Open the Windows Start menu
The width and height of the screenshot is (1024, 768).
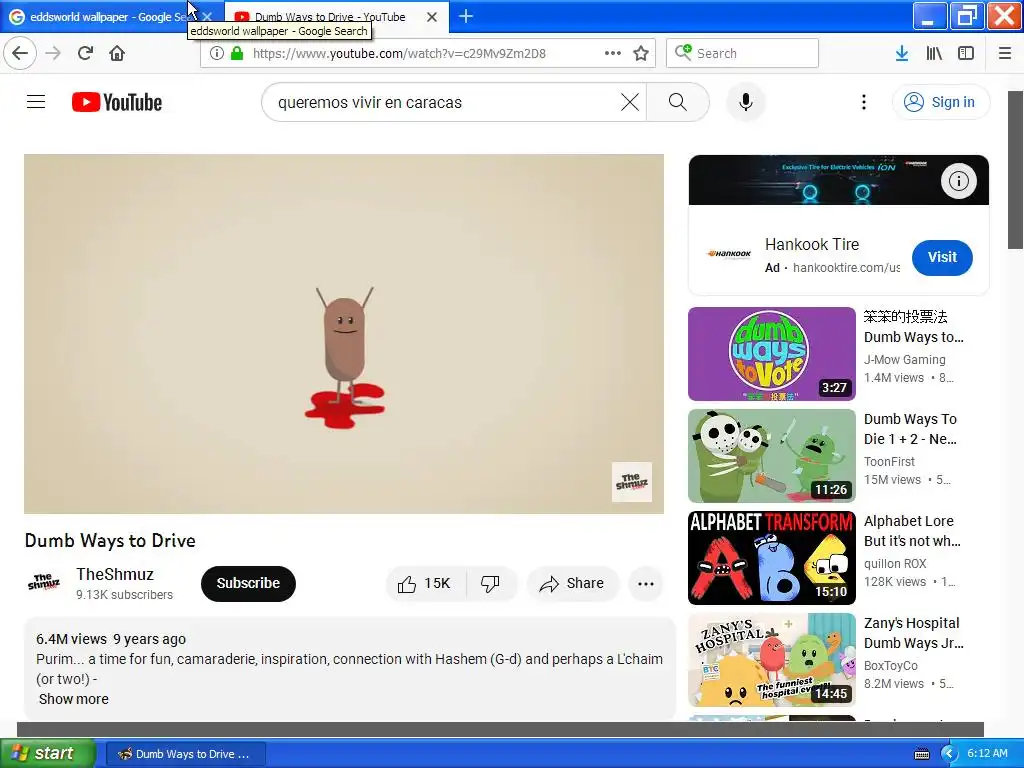[48, 753]
